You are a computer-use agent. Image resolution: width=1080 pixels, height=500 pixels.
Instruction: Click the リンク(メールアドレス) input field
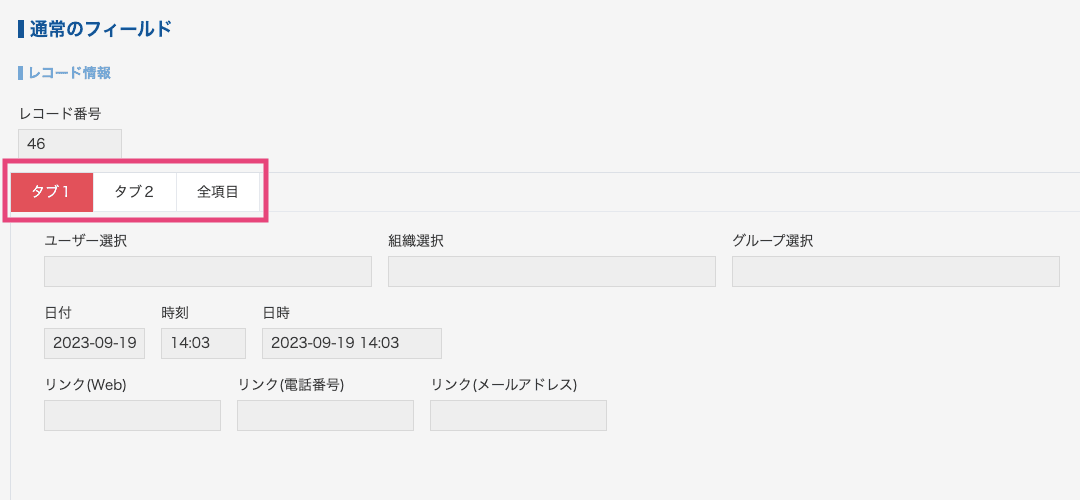[518, 415]
